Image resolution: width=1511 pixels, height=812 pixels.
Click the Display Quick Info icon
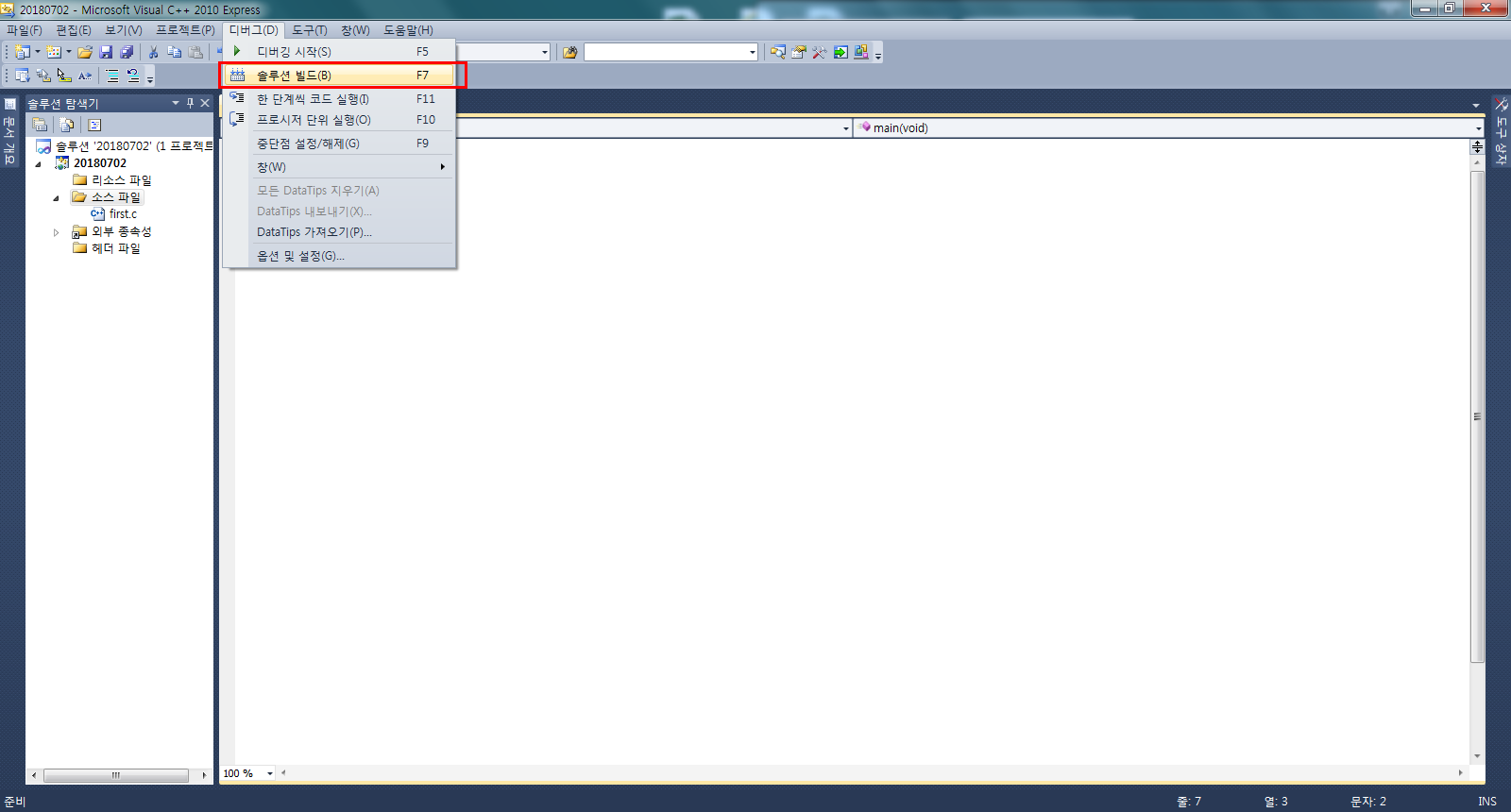tap(63, 76)
